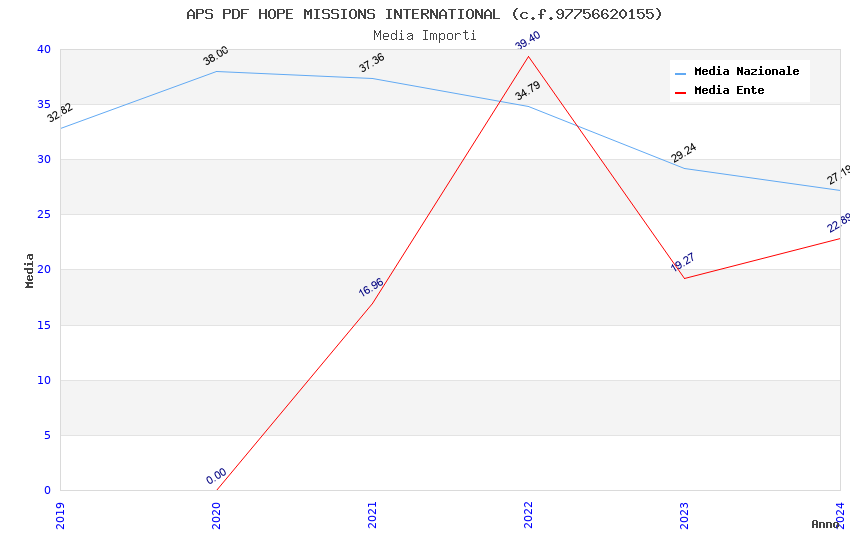Click the 19.27 data point label

pos(683,263)
